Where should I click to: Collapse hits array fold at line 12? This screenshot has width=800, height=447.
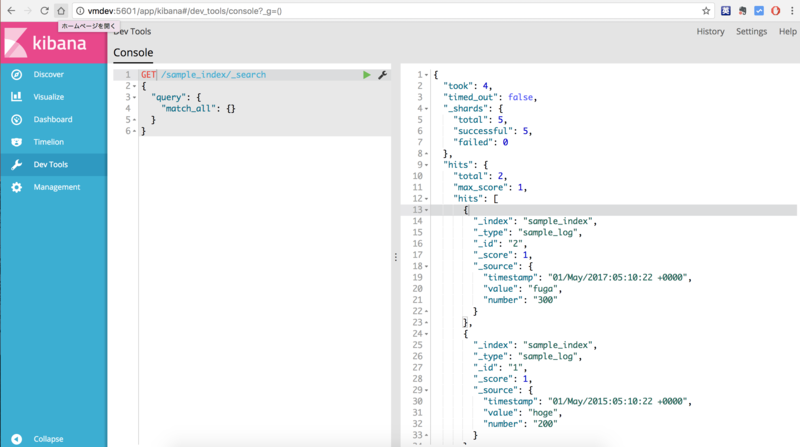pyautogui.click(x=427, y=199)
